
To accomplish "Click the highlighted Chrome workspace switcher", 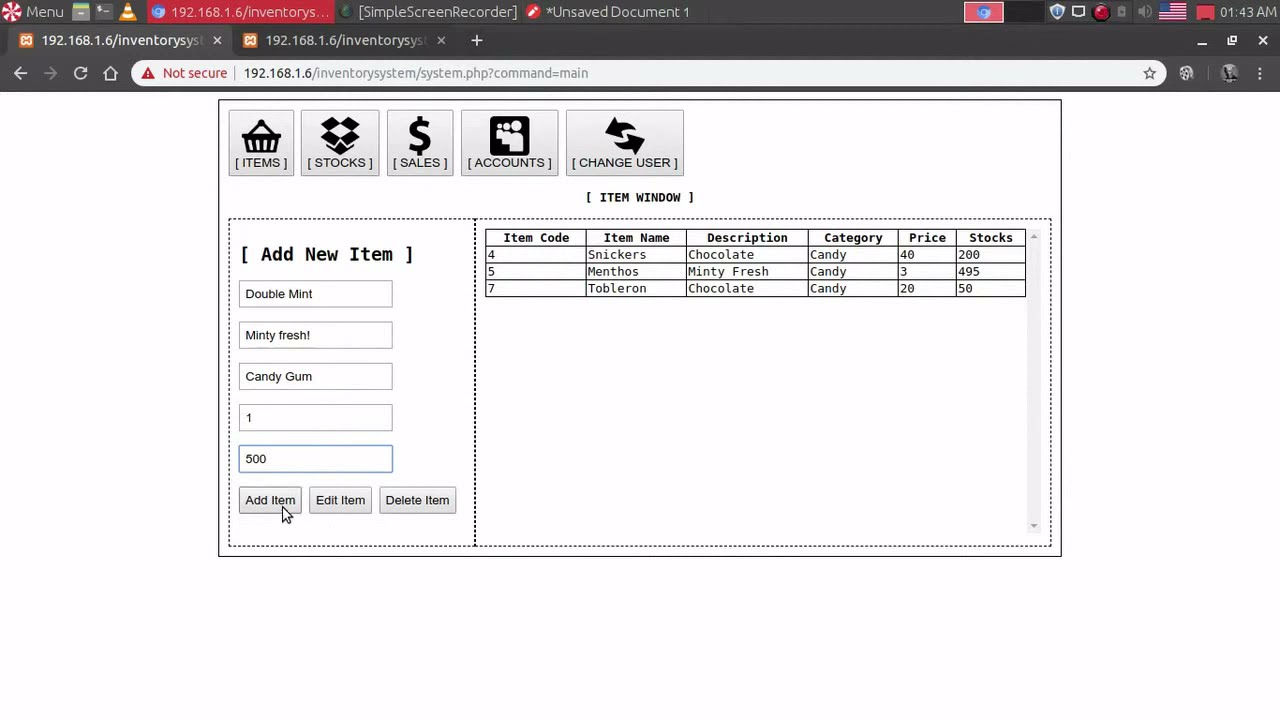I will [984, 12].
